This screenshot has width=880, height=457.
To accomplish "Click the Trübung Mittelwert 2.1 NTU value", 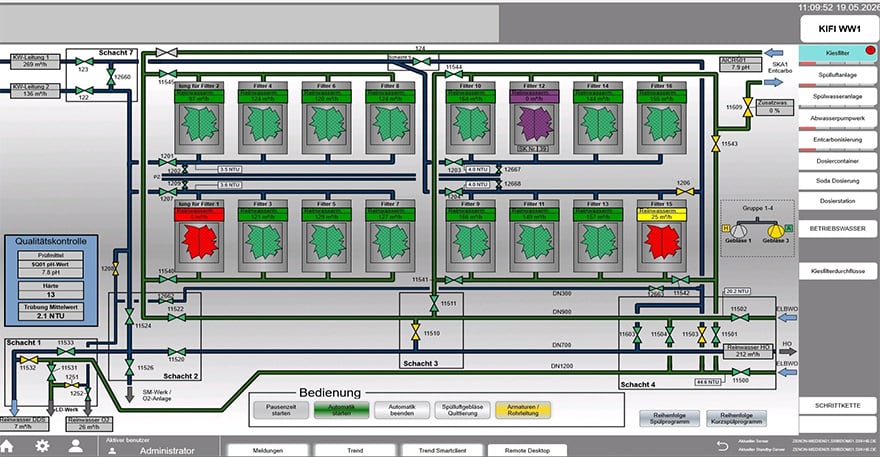I will coord(51,316).
